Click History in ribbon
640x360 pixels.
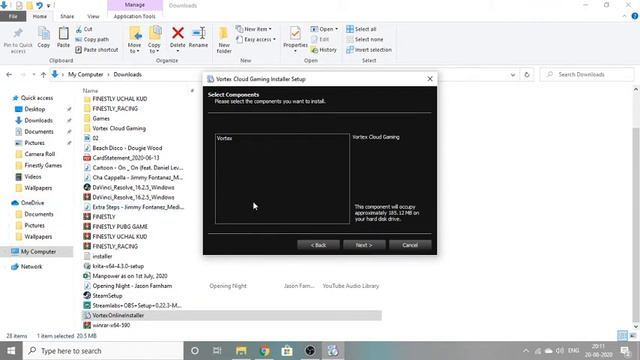(x=324, y=50)
